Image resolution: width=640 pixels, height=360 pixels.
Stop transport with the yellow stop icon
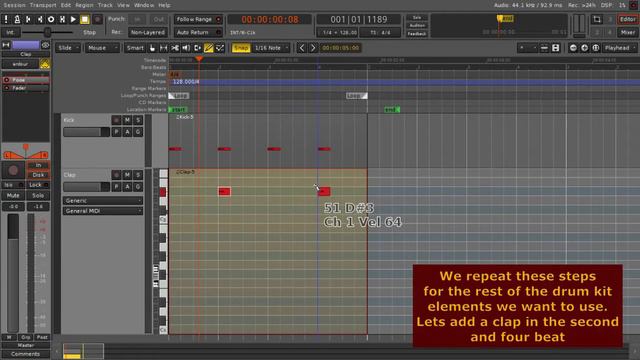[x=85, y=19]
